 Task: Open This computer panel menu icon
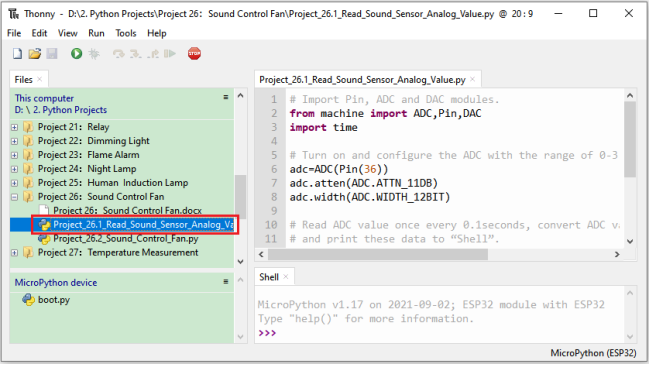(226, 97)
